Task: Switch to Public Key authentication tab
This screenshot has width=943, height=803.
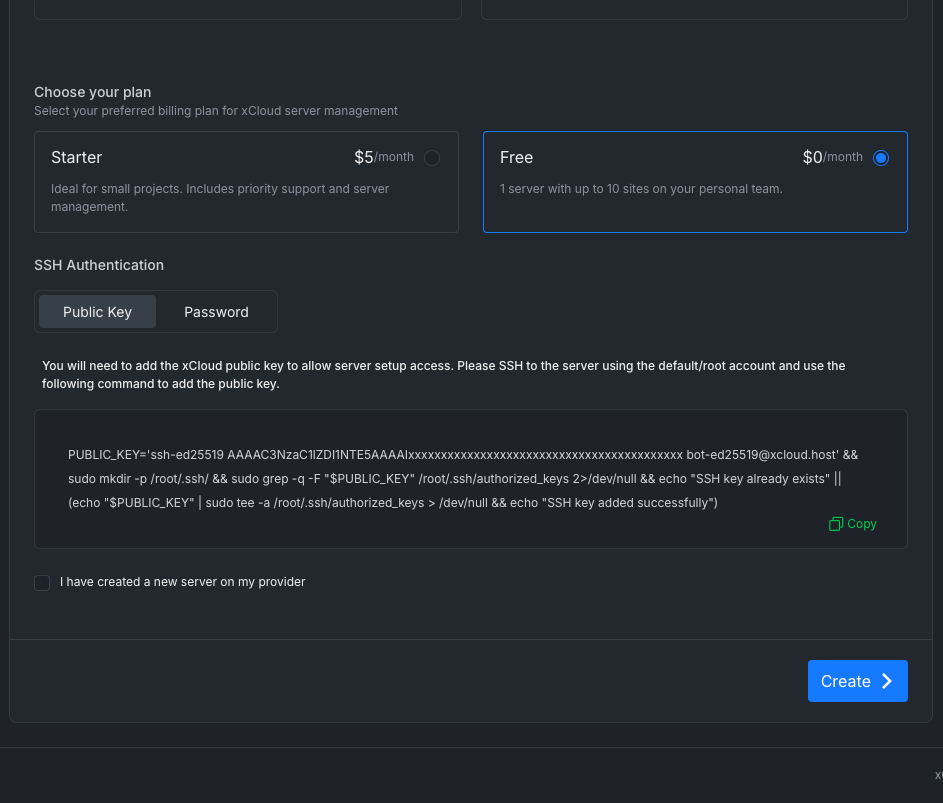Action: [x=97, y=312]
